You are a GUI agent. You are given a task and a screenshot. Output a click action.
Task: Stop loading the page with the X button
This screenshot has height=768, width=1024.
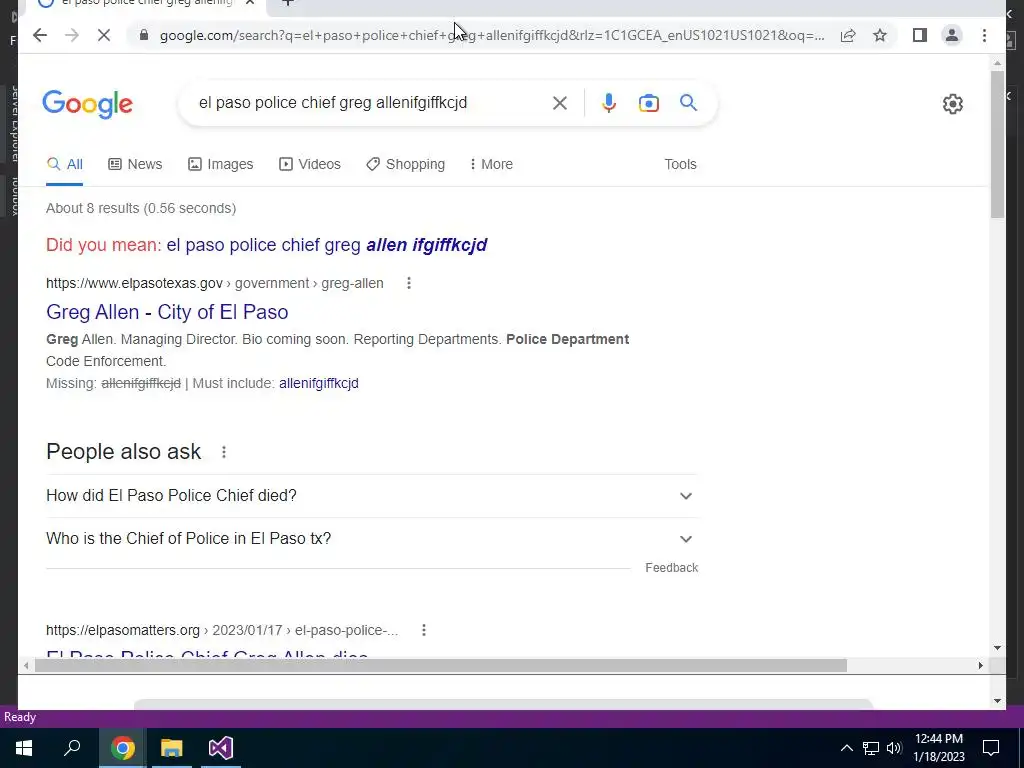click(x=104, y=35)
